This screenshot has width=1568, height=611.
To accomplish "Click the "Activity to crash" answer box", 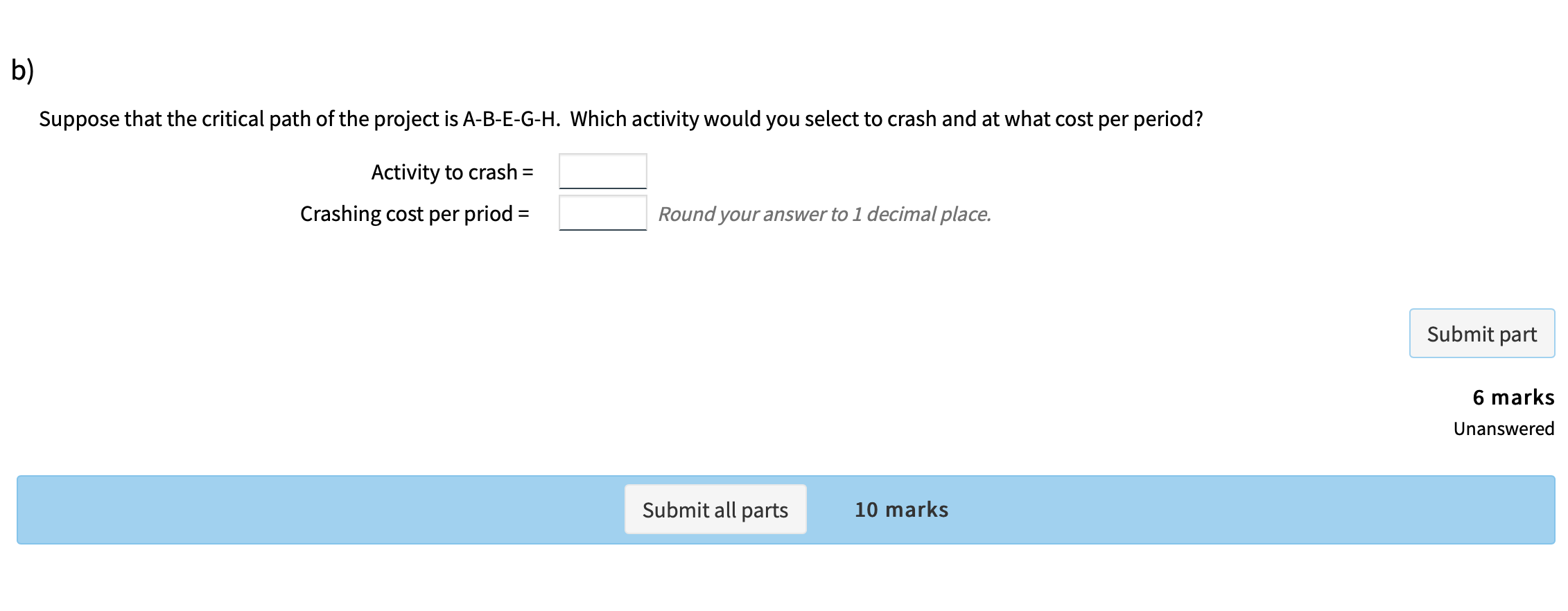I will (602, 171).
